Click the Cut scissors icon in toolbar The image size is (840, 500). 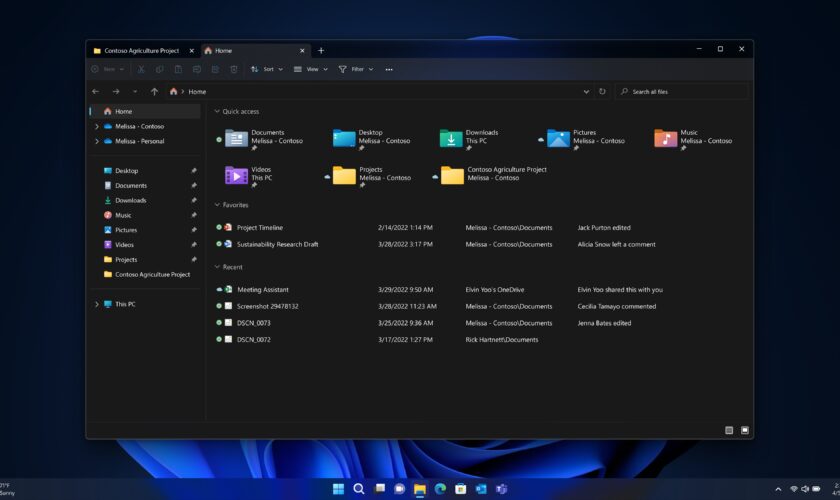pos(141,69)
